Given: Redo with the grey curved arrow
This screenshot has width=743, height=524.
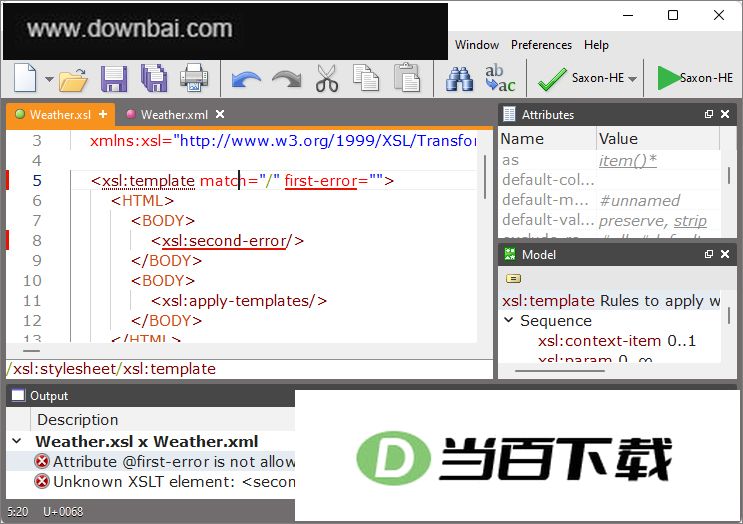Looking at the screenshot, I should pyautogui.click(x=287, y=80).
